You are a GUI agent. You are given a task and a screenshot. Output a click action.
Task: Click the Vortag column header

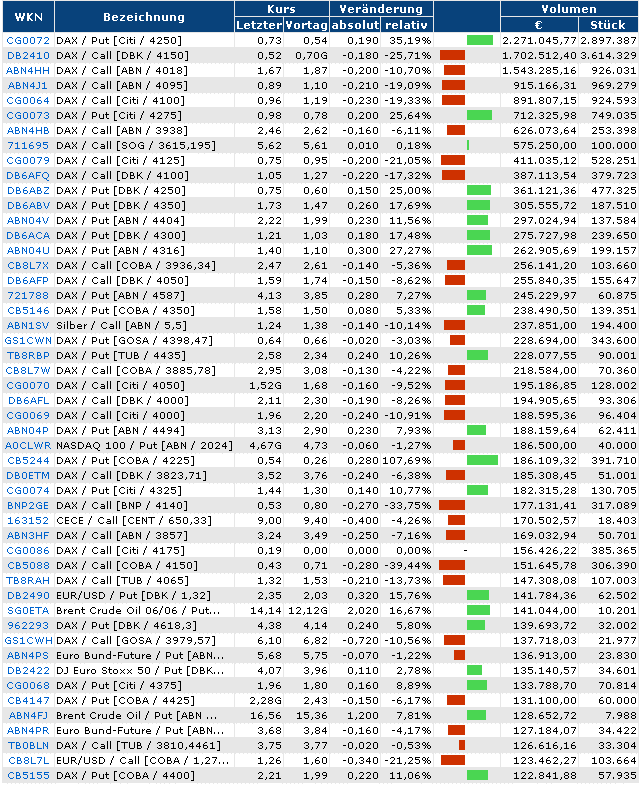pos(306,25)
